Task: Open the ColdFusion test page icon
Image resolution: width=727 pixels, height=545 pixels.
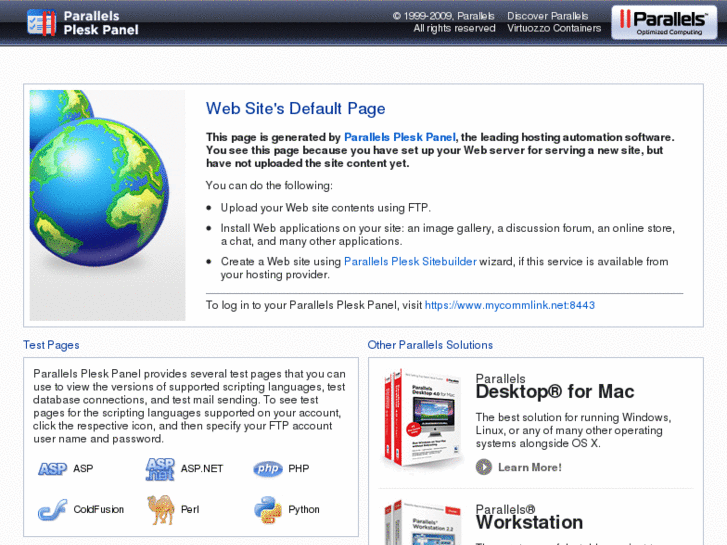Action: (x=52, y=510)
